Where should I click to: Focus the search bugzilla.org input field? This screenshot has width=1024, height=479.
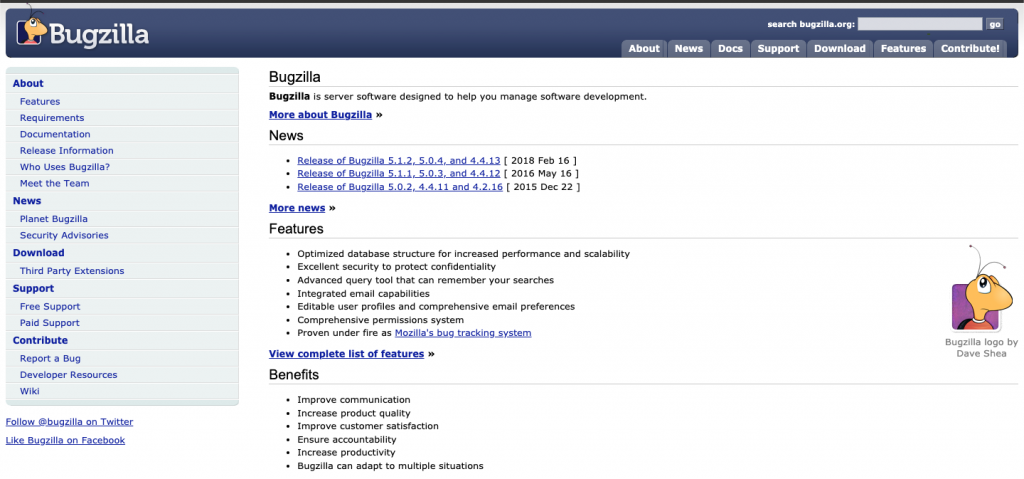click(x=920, y=24)
